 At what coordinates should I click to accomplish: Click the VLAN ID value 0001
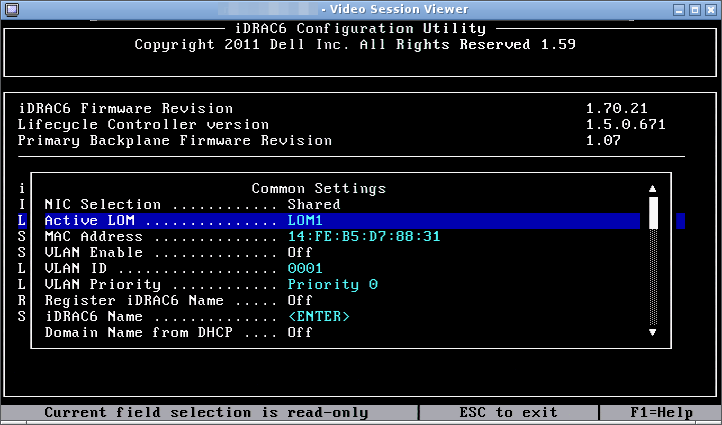coord(305,268)
